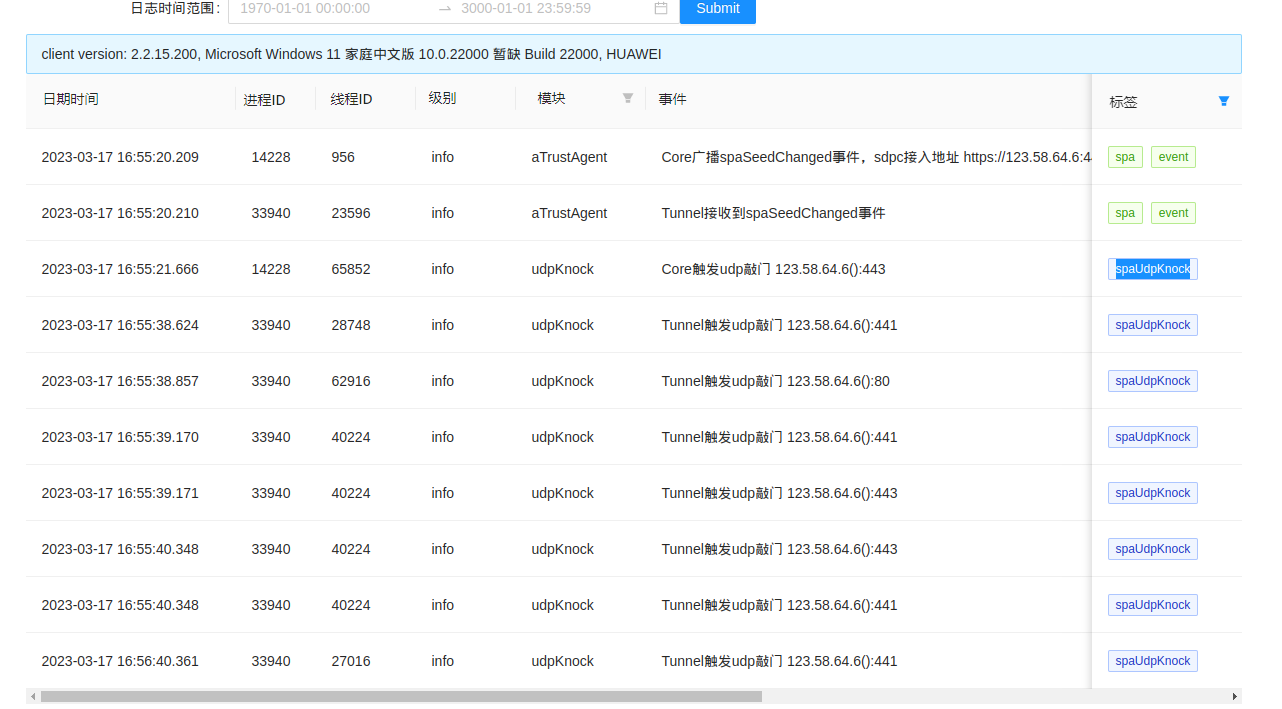
Task: Click the end date input field
Action: point(550,8)
